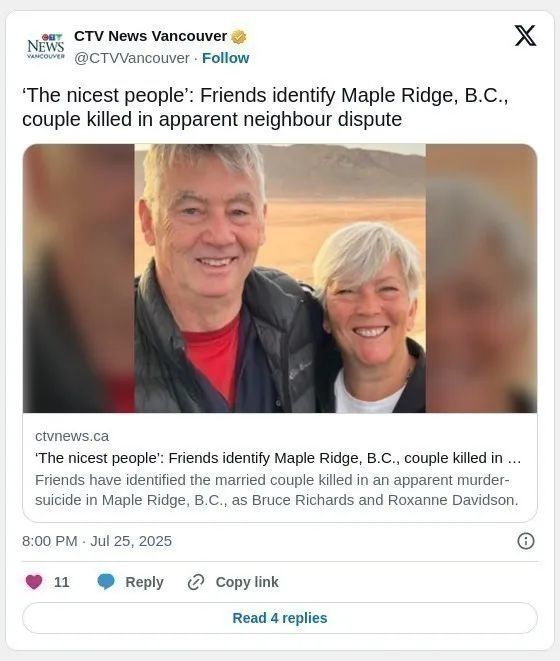Screen dimensions: 560x661
Task: Click the ctvnews.ca domain link
Action: pyautogui.click(x=72, y=436)
